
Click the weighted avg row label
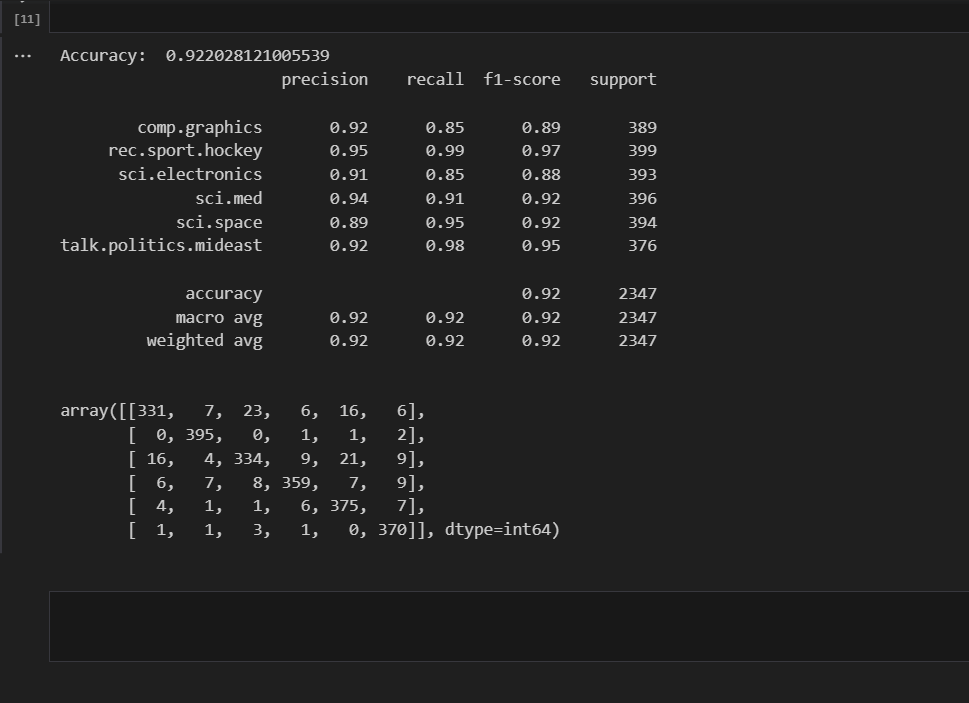point(204,341)
